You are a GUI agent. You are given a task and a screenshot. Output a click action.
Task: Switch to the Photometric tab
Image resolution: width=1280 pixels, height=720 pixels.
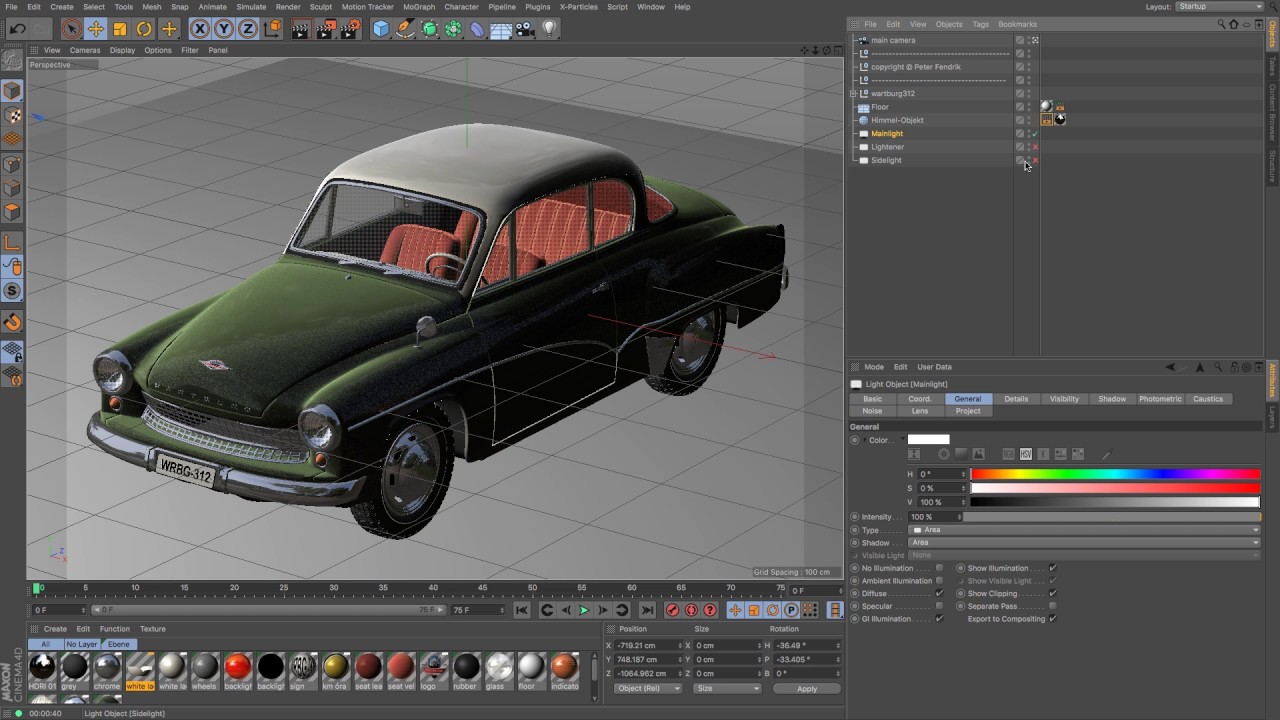[1160, 399]
